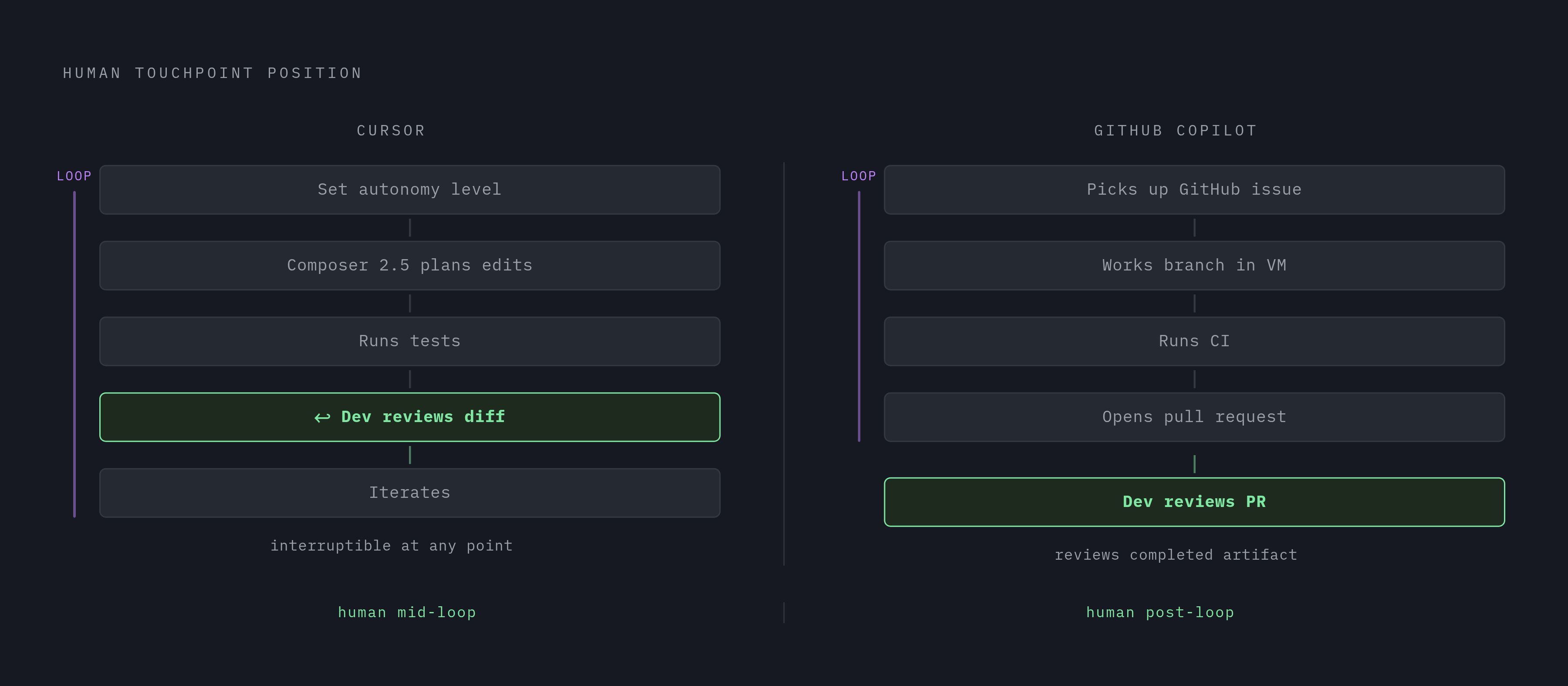This screenshot has width=1568, height=686.
Task: Select the Works branch in VM step
Action: 1194,265
